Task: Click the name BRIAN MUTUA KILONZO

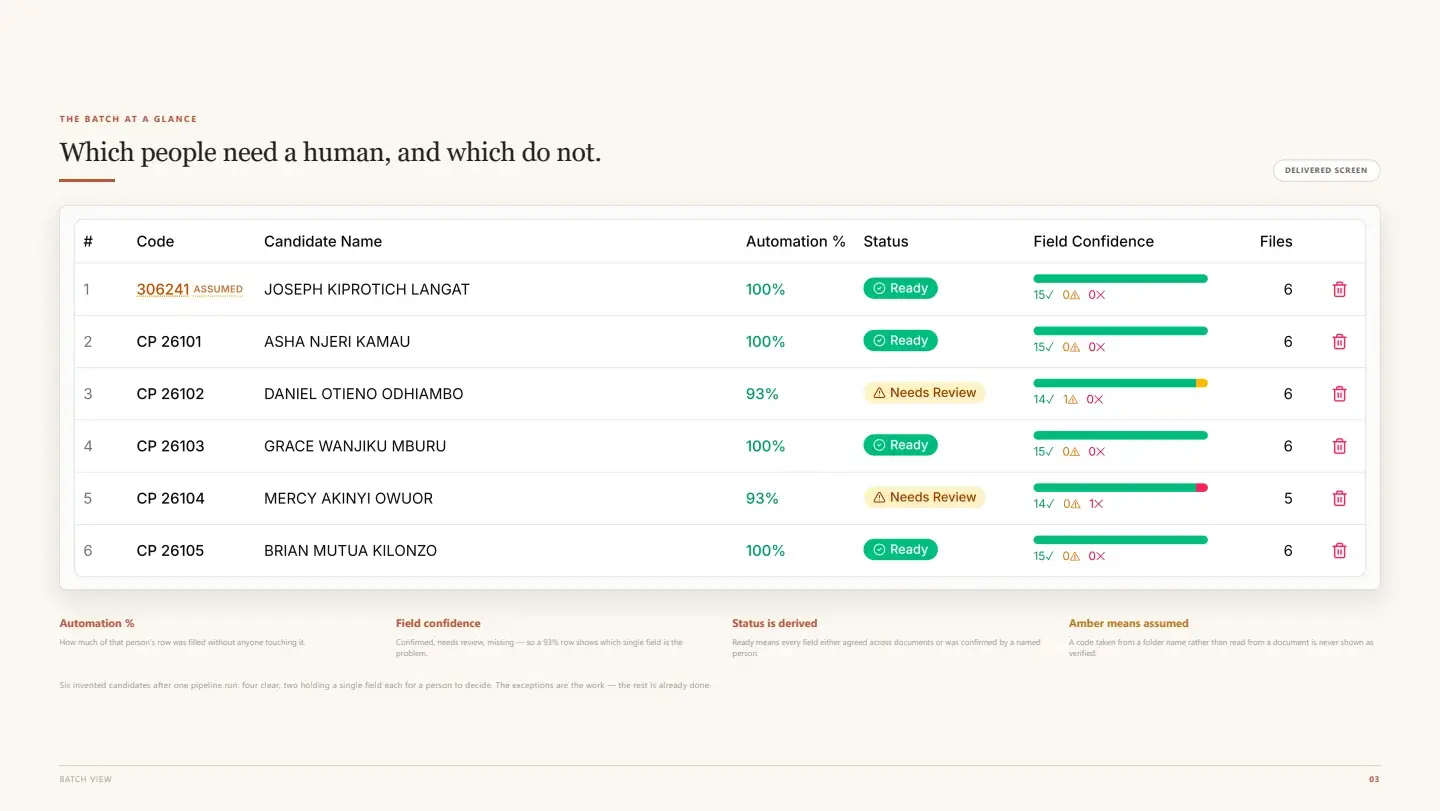Action: 350,550
